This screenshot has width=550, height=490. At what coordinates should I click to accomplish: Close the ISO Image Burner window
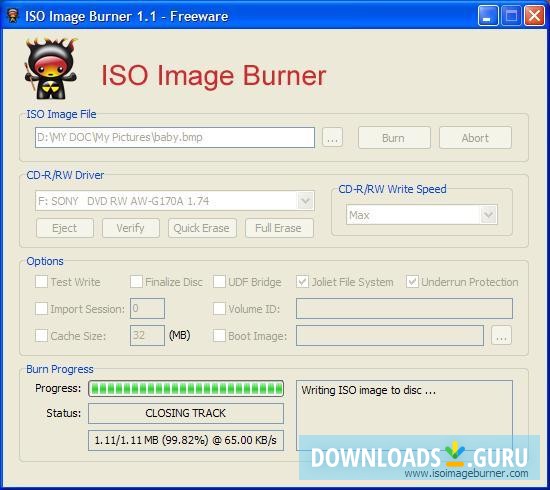[x=534, y=16]
